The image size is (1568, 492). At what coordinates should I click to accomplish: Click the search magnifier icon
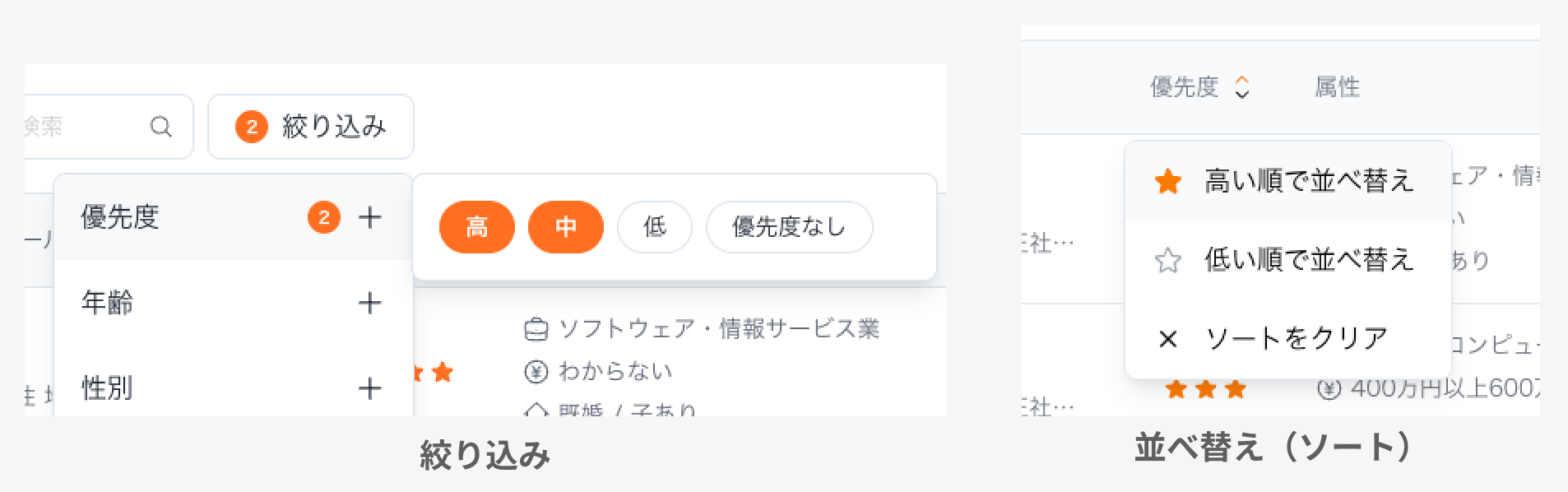pos(161,127)
